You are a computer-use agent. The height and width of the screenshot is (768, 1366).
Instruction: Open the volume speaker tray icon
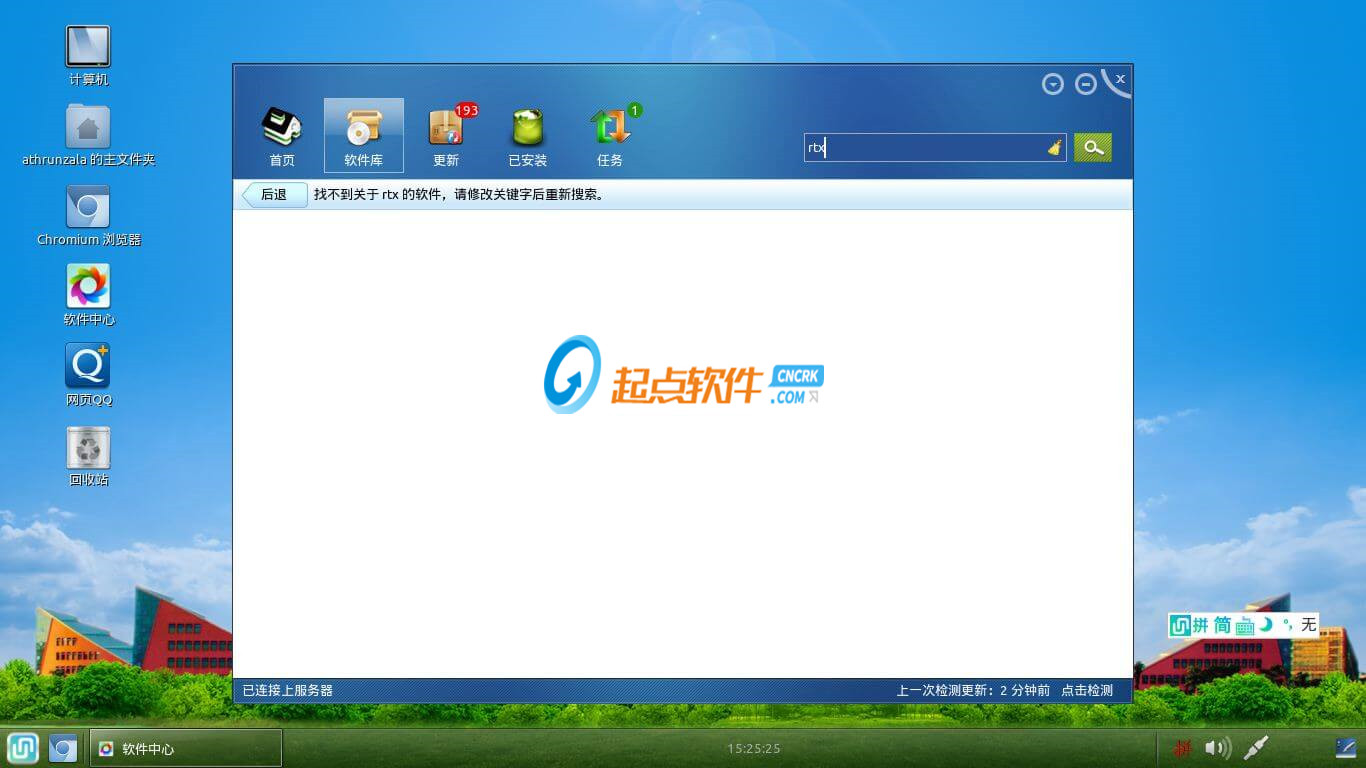pyautogui.click(x=1217, y=747)
